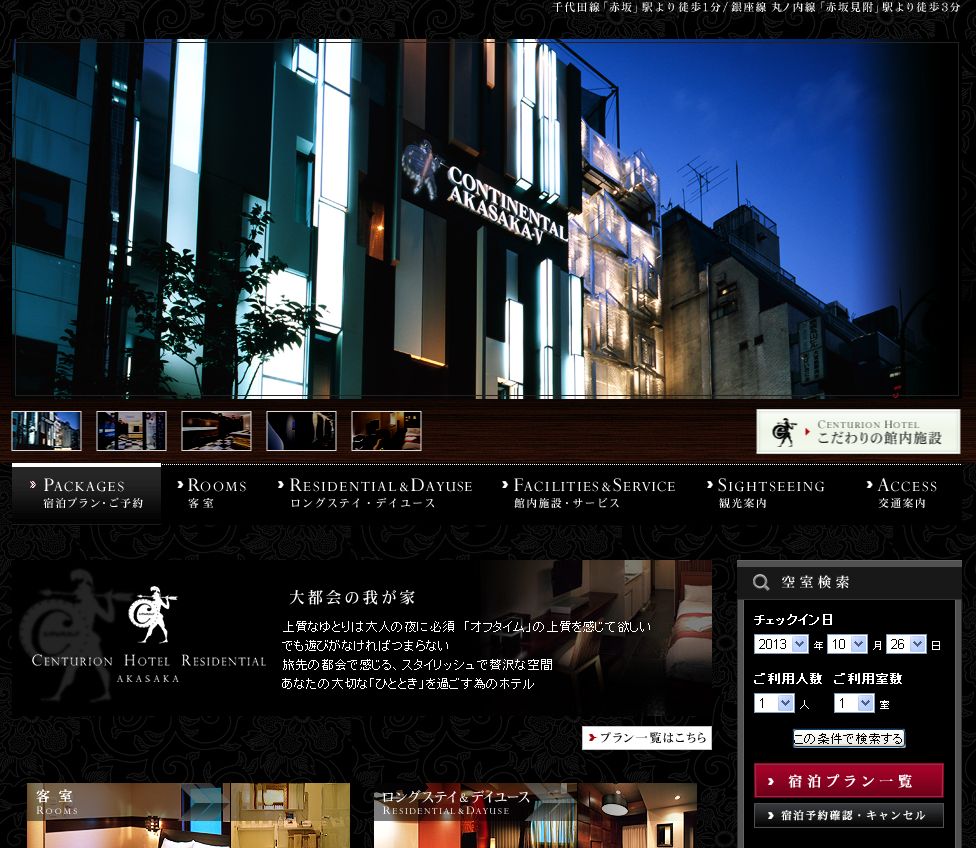Show the second slideshow thumbnail

pos(131,431)
